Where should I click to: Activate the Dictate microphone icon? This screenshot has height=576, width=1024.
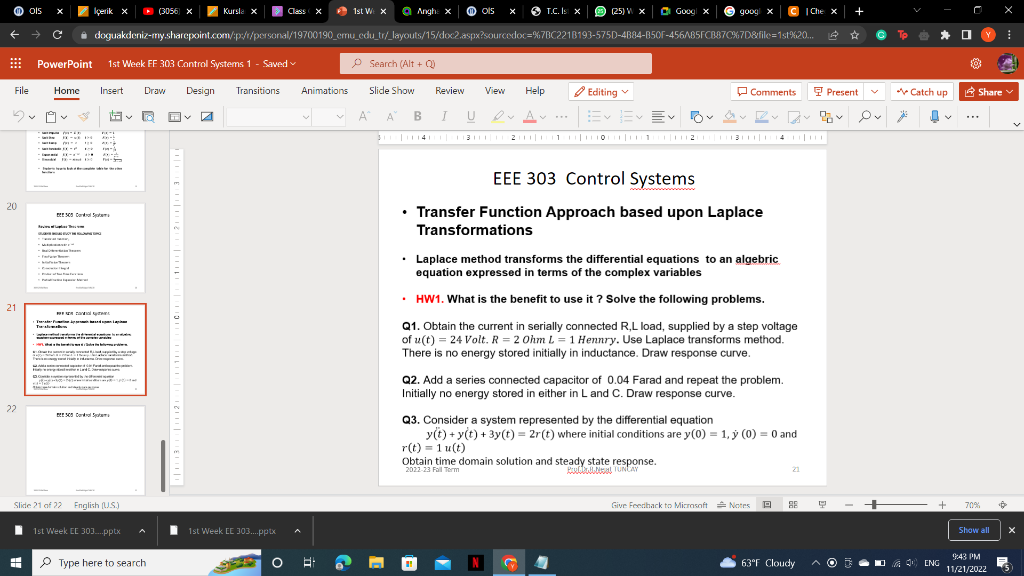(935, 117)
